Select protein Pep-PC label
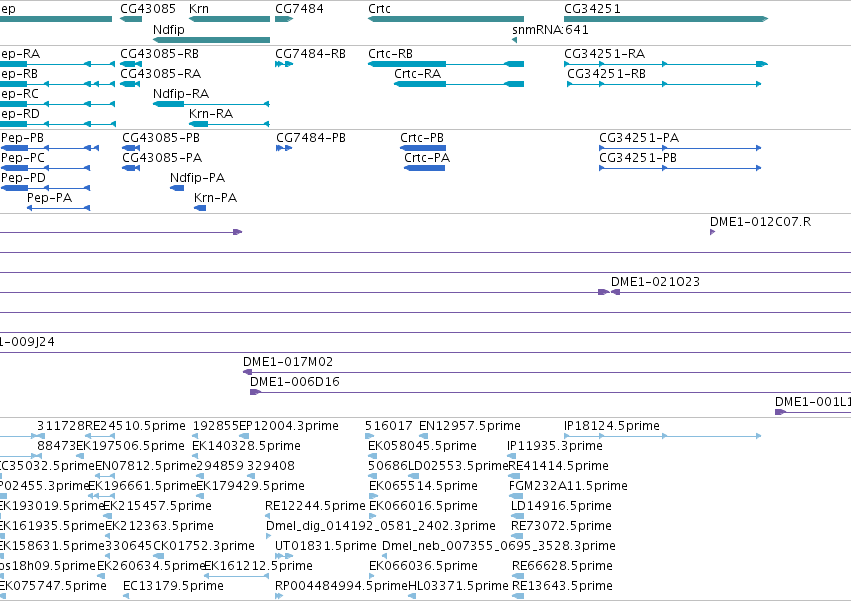This screenshot has width=851, height=601. 23,157
